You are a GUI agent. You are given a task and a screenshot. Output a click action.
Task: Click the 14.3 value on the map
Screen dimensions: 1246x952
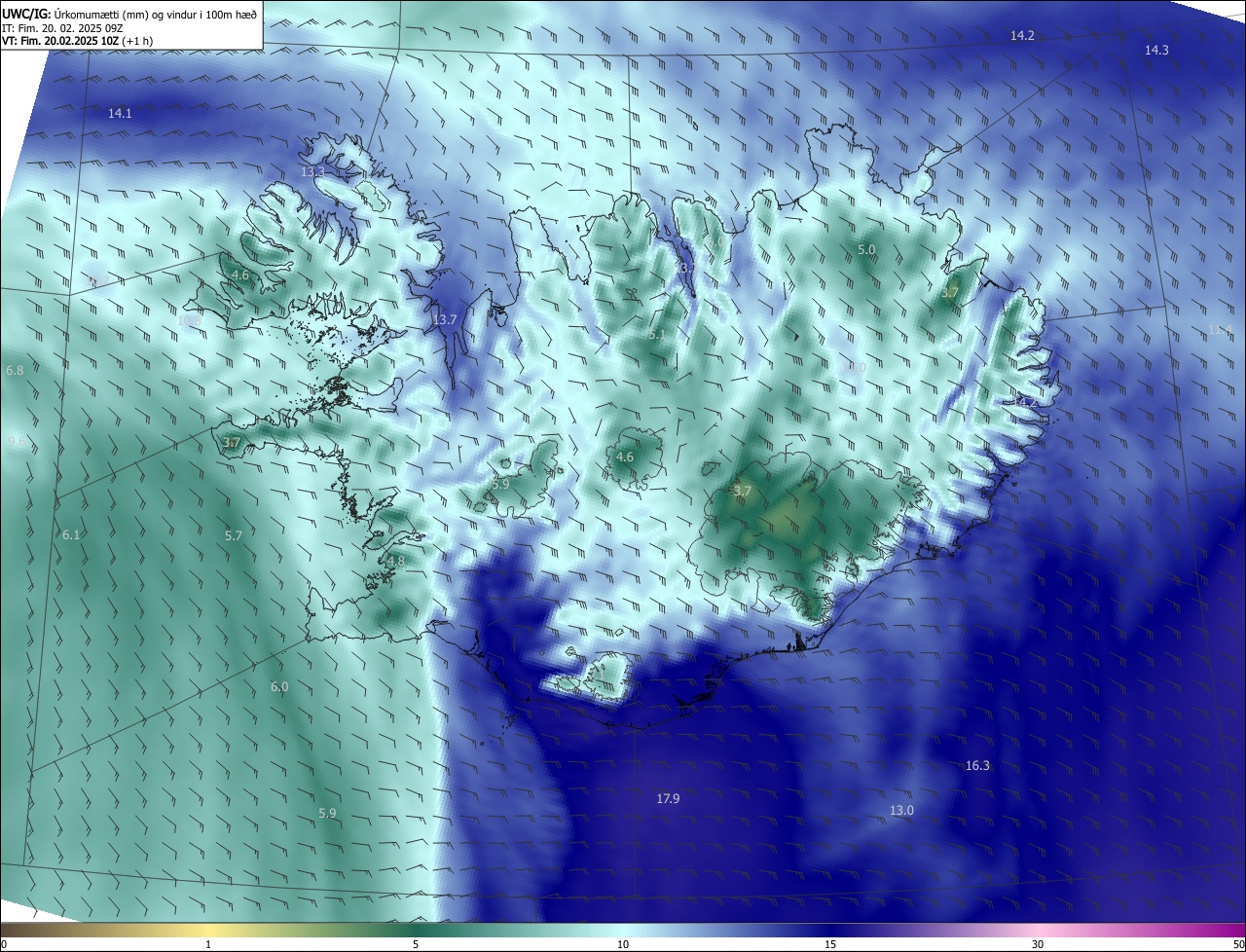click(x=1156, y=50)
